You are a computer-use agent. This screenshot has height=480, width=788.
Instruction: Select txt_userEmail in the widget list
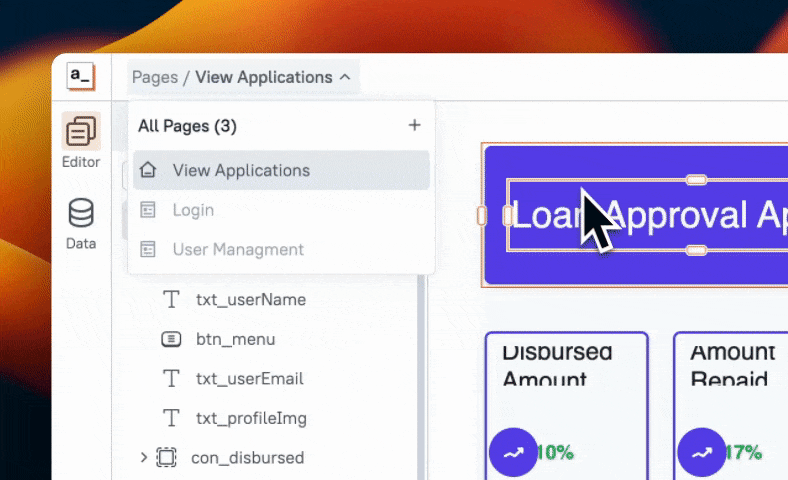249,379
